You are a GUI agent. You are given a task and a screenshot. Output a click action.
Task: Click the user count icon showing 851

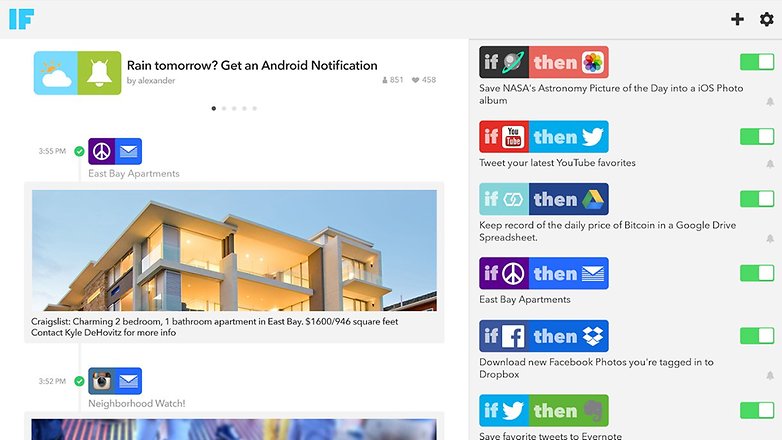(392, 80)
